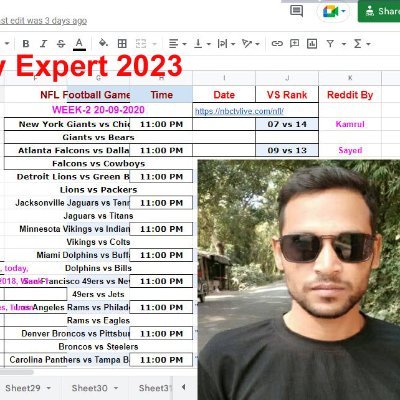
Task: Apply strikethrough formatting
Action: (x=61, y=44)
